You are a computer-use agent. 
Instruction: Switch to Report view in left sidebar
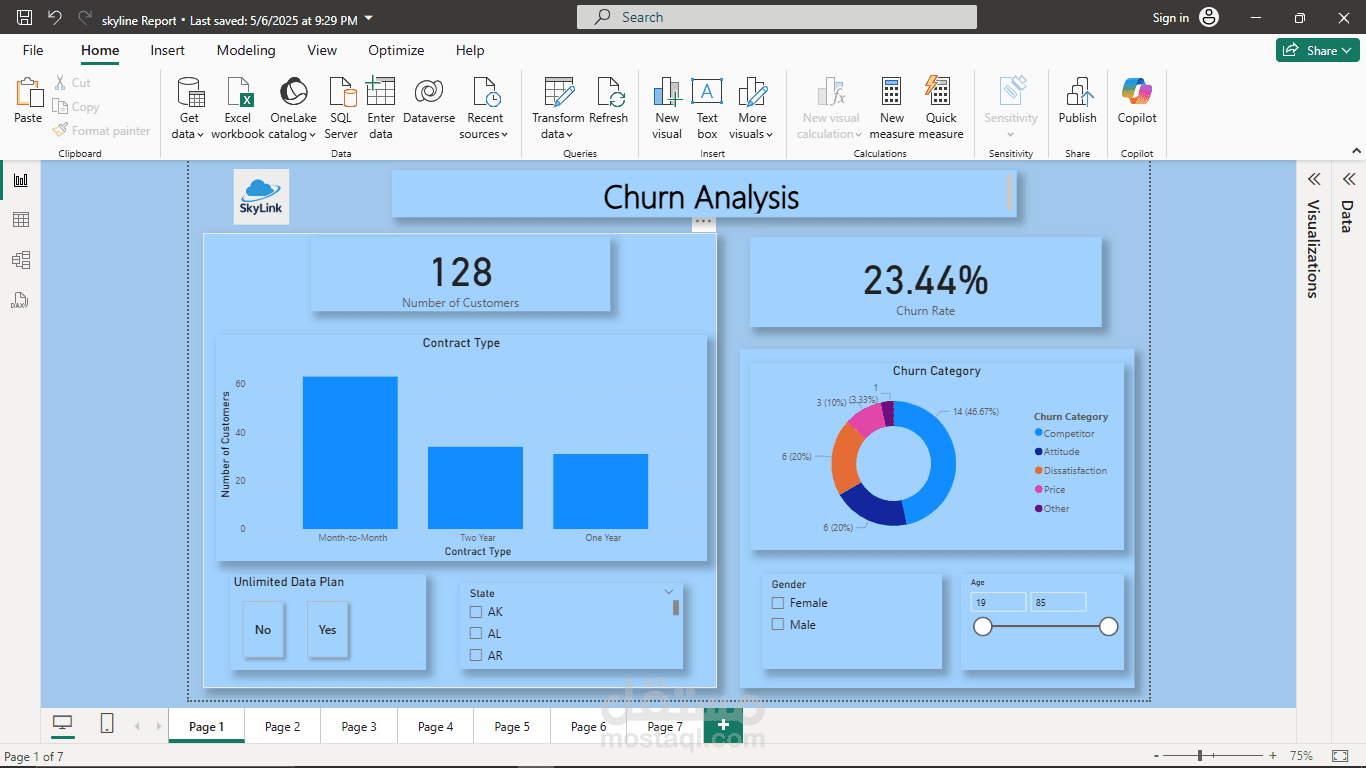click(20, 180)
